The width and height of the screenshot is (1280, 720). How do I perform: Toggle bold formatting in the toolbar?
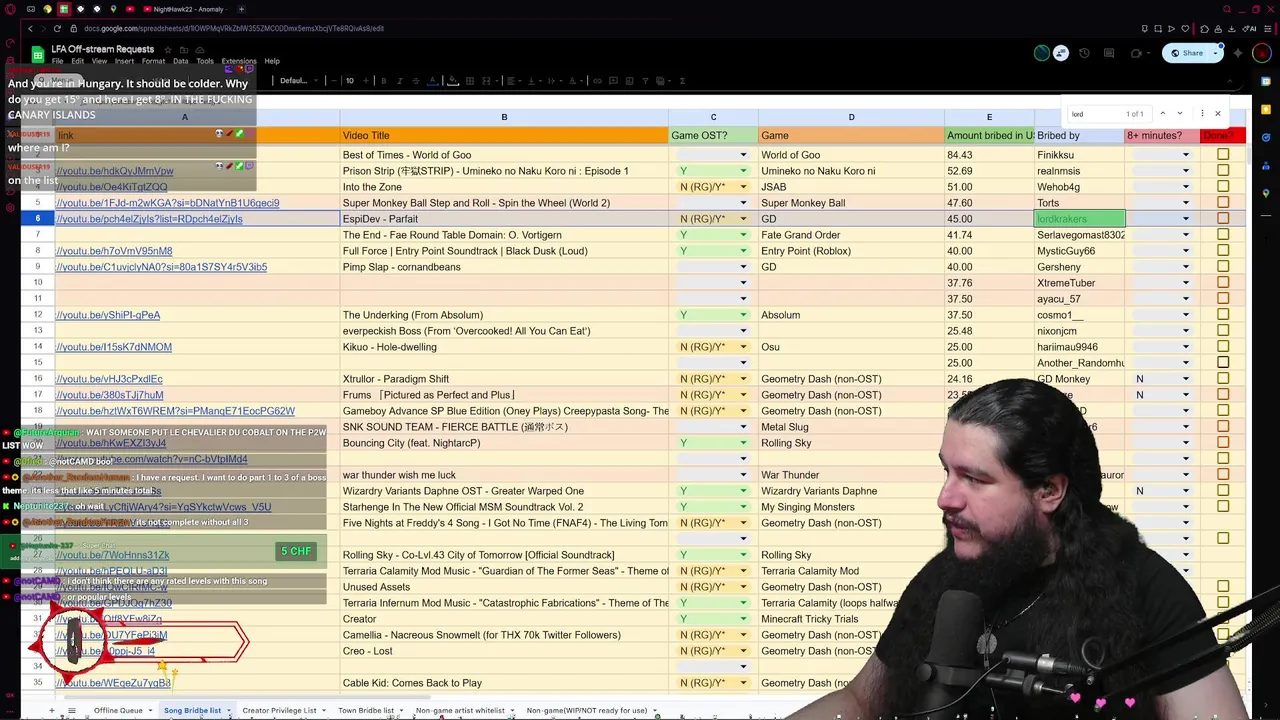[384, 81]
